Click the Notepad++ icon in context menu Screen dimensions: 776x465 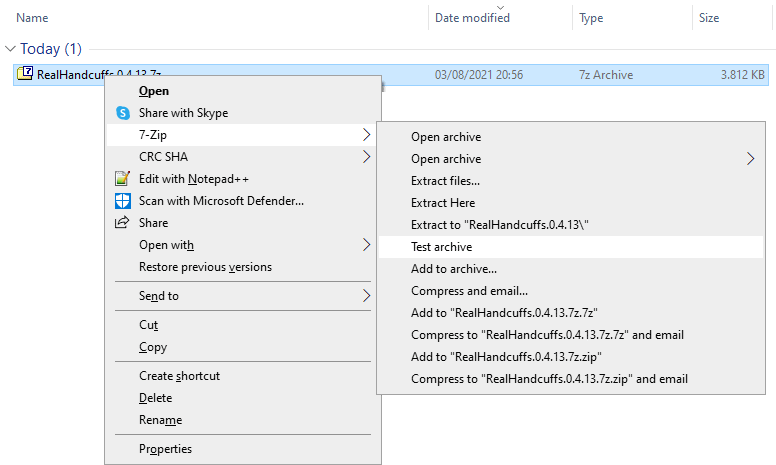[122, 179]
